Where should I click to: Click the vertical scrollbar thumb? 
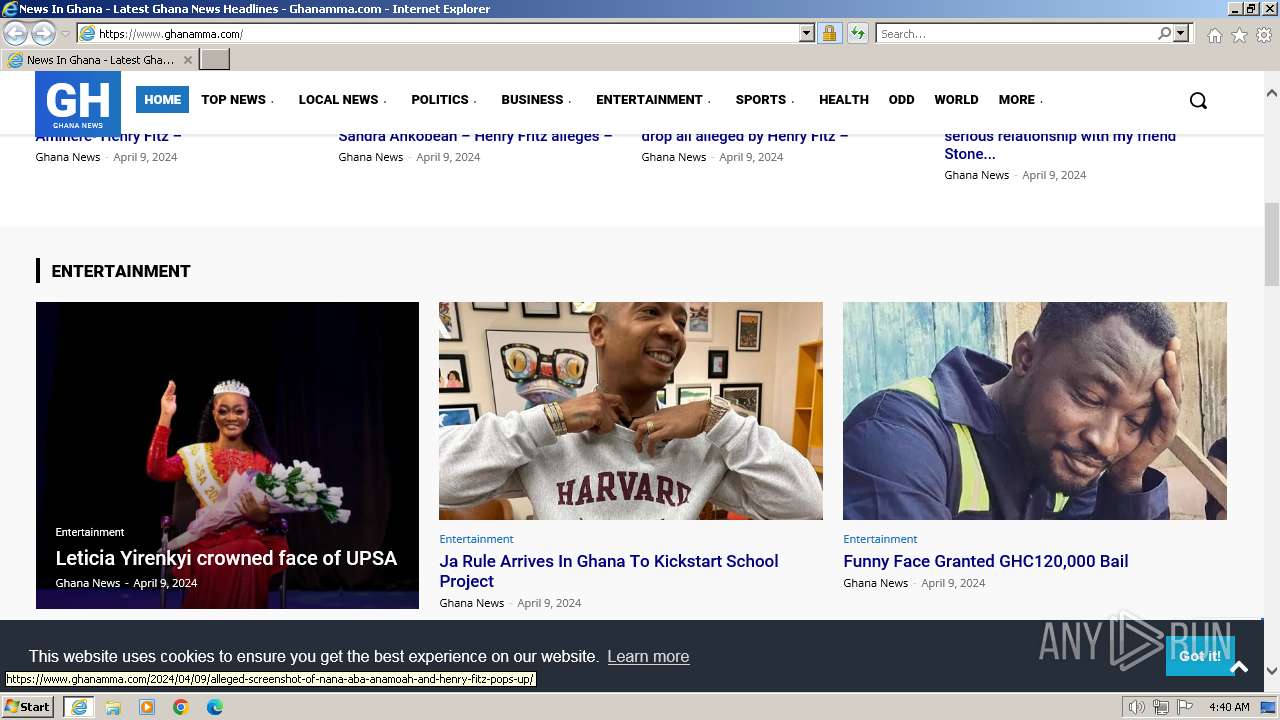coord(1272,243)
